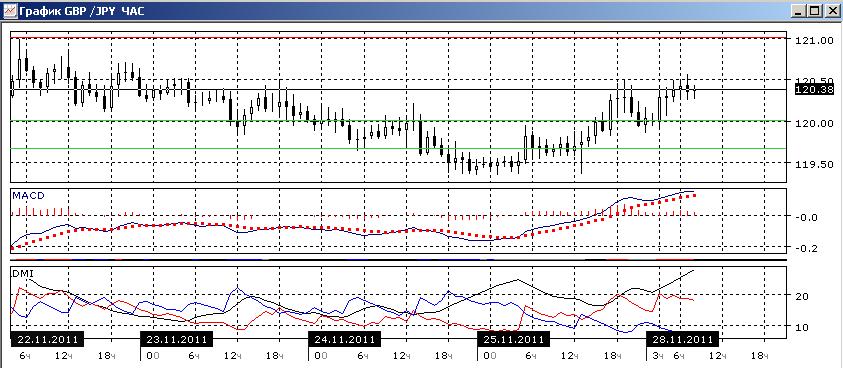Click the DMI scale value 20
The width and height of the screenshot is (843, 368).
tap(802, 296)
